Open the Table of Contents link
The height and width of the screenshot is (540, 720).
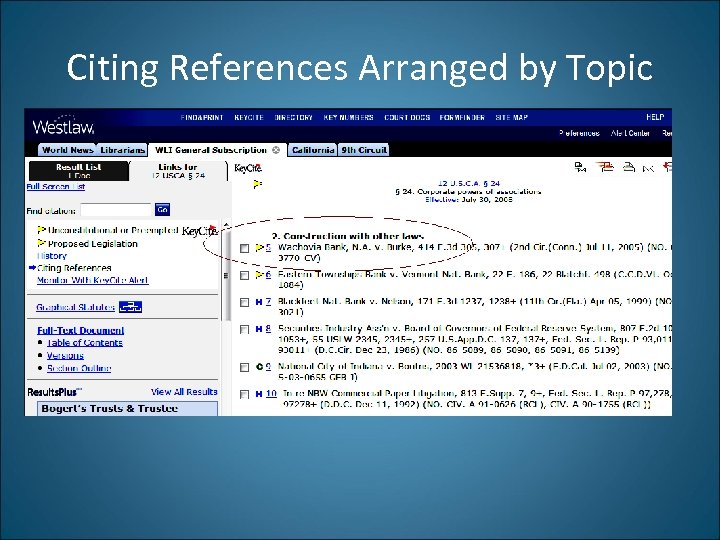coord(84,343)
